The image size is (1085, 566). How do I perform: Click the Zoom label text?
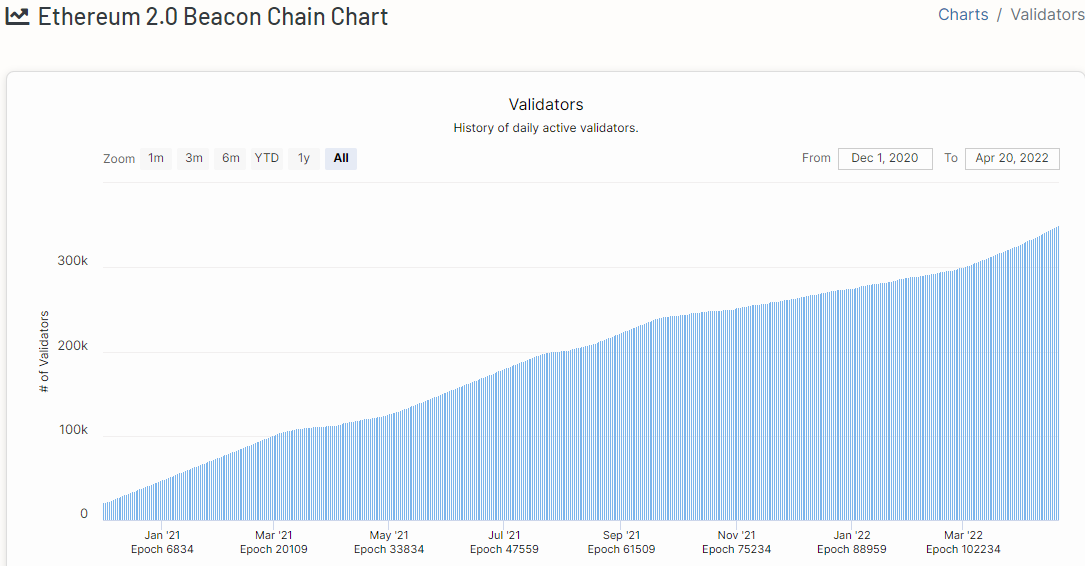point(119,159)
